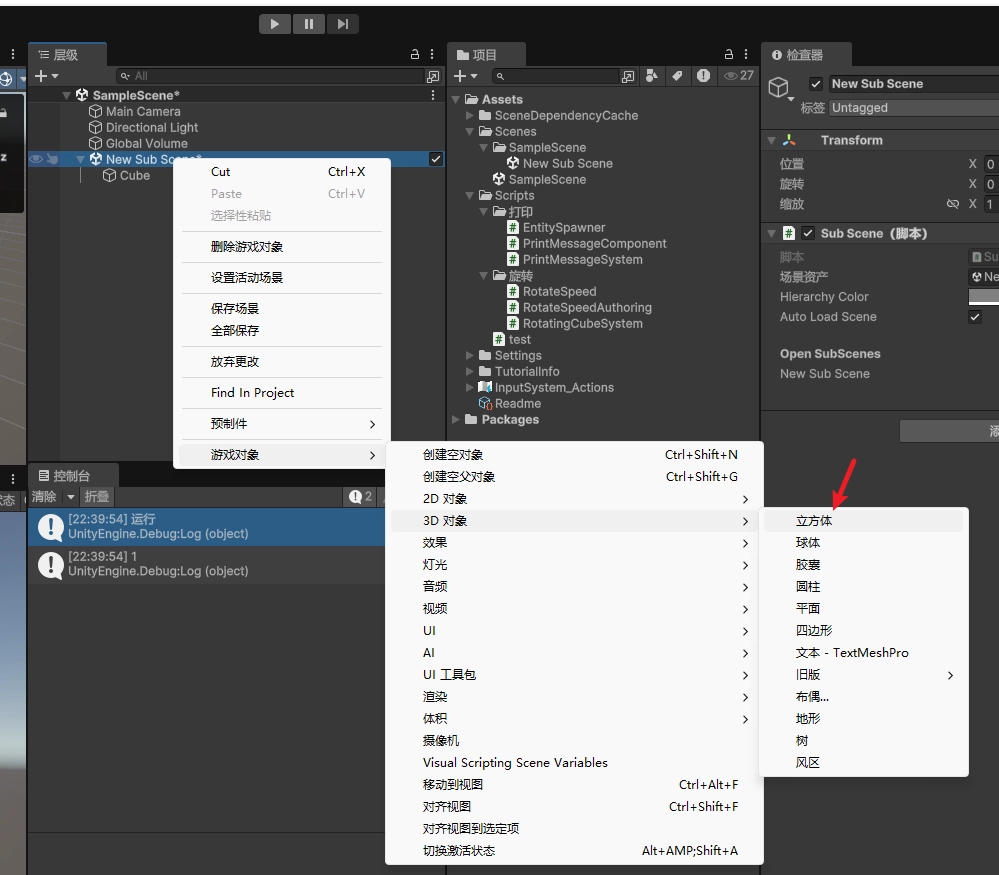Choose 摄像机 from the GameObject submenu
999x875 pixels.
tap(574, 741)
